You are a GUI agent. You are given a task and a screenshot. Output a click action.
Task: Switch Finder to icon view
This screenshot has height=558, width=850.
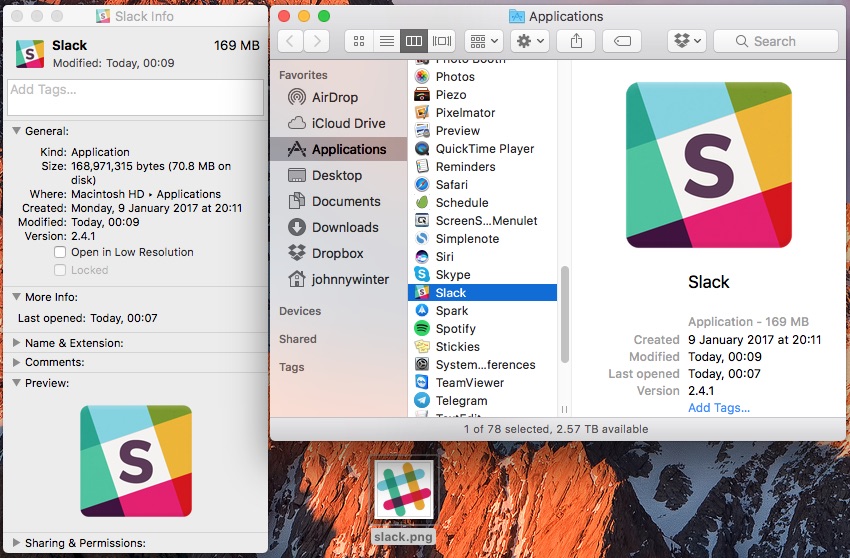359,41
